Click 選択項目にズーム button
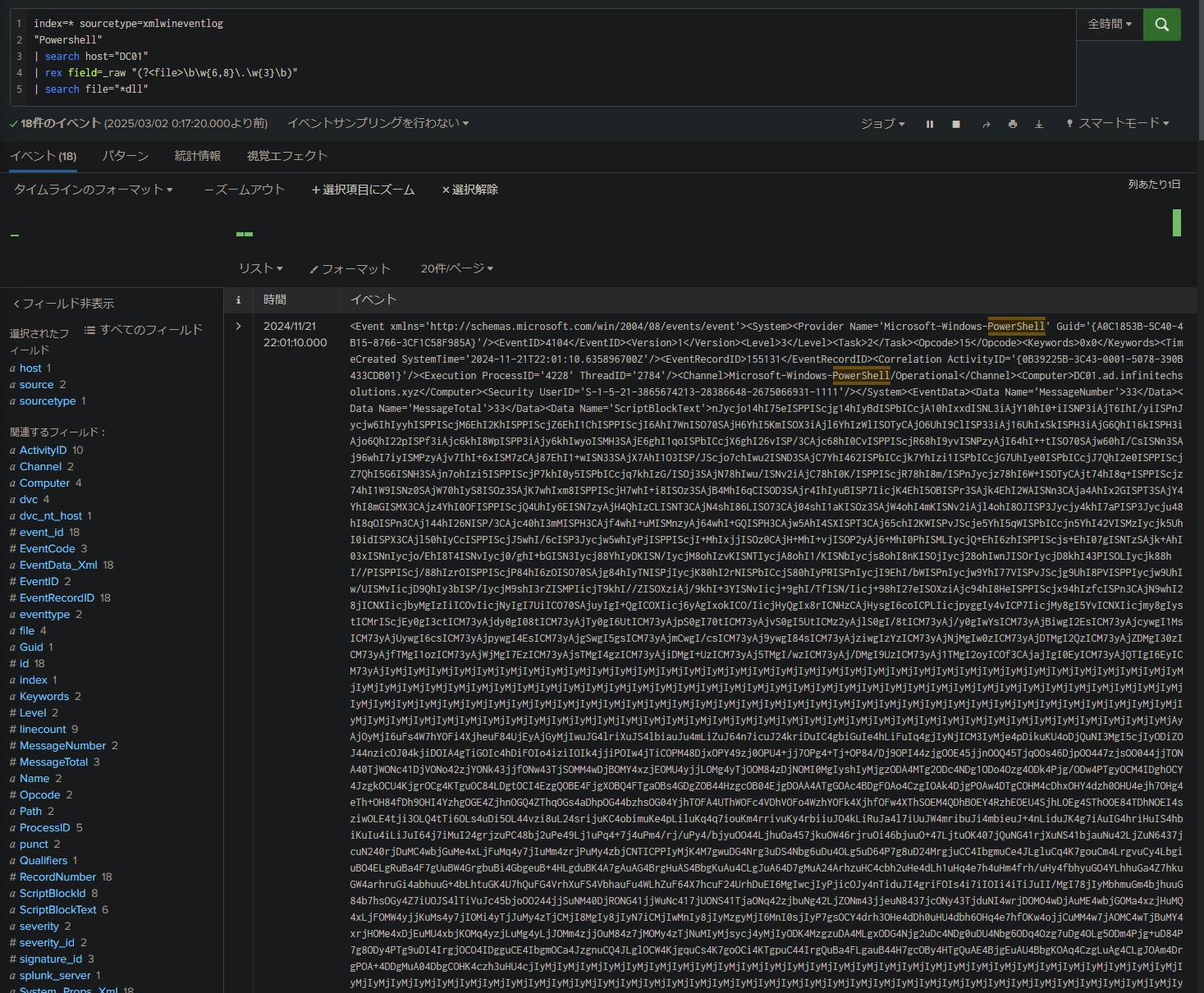Screen dimensions: 1204x993 pos(364,190)
